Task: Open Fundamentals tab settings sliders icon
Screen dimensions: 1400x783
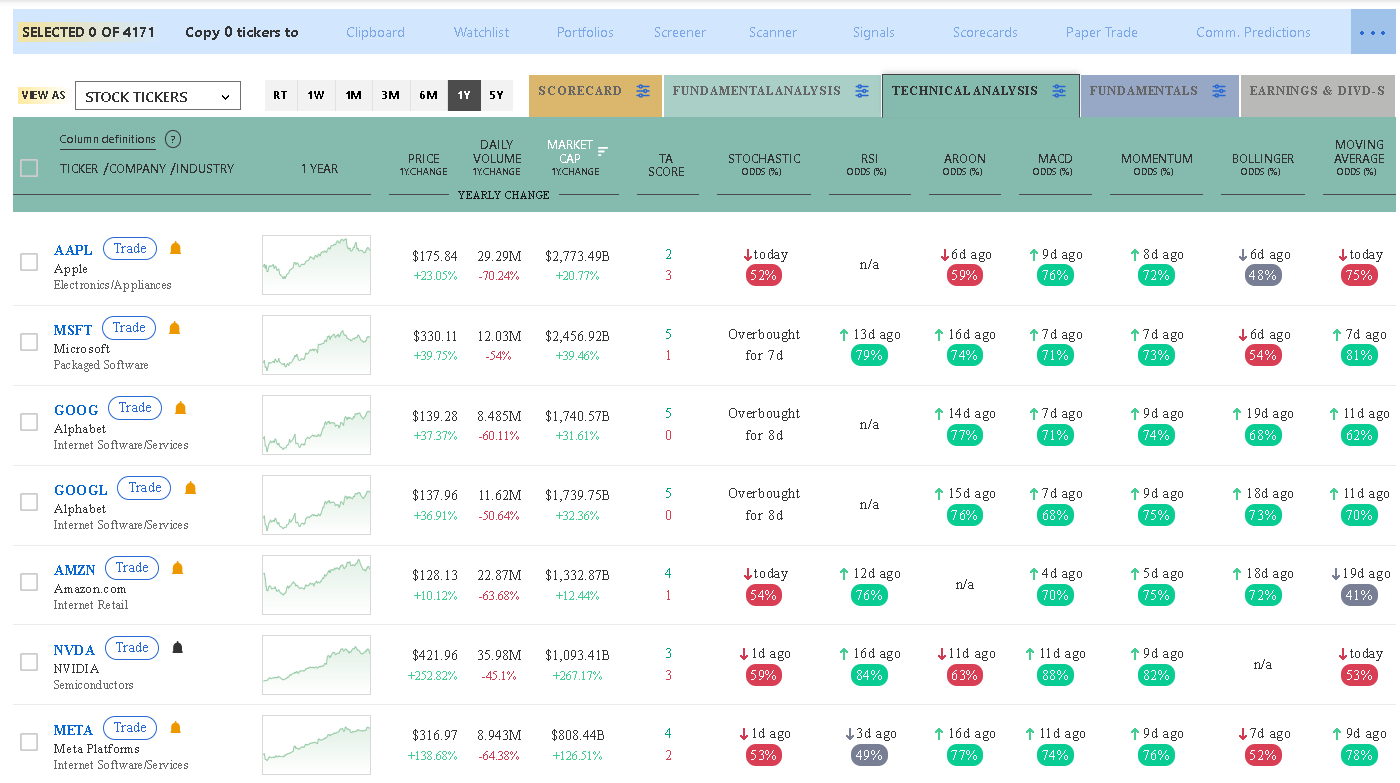Action: point(1218,91)
